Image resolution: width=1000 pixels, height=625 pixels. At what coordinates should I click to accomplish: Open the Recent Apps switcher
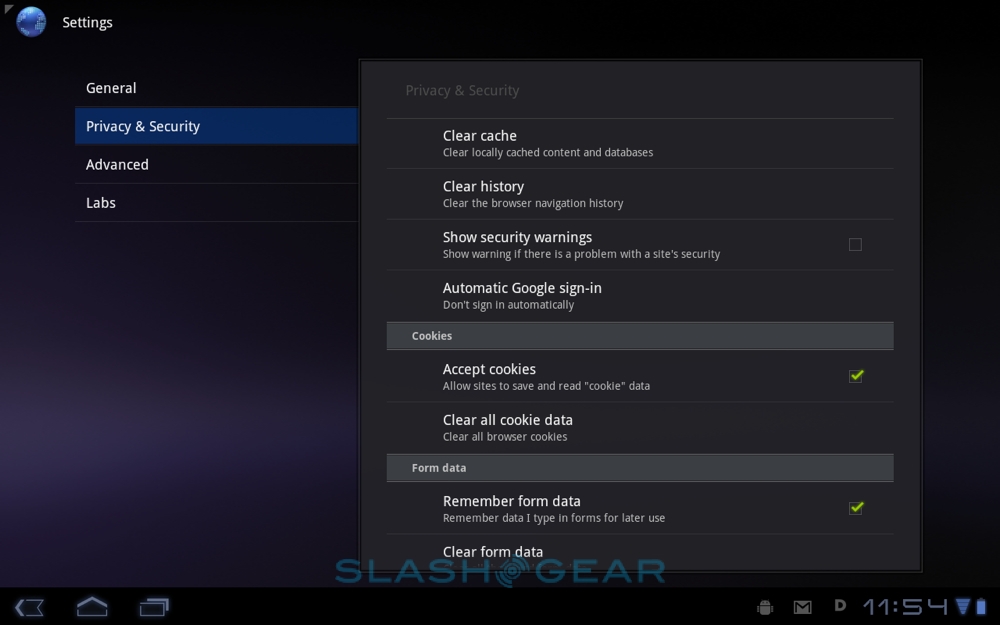coord(154,606)
